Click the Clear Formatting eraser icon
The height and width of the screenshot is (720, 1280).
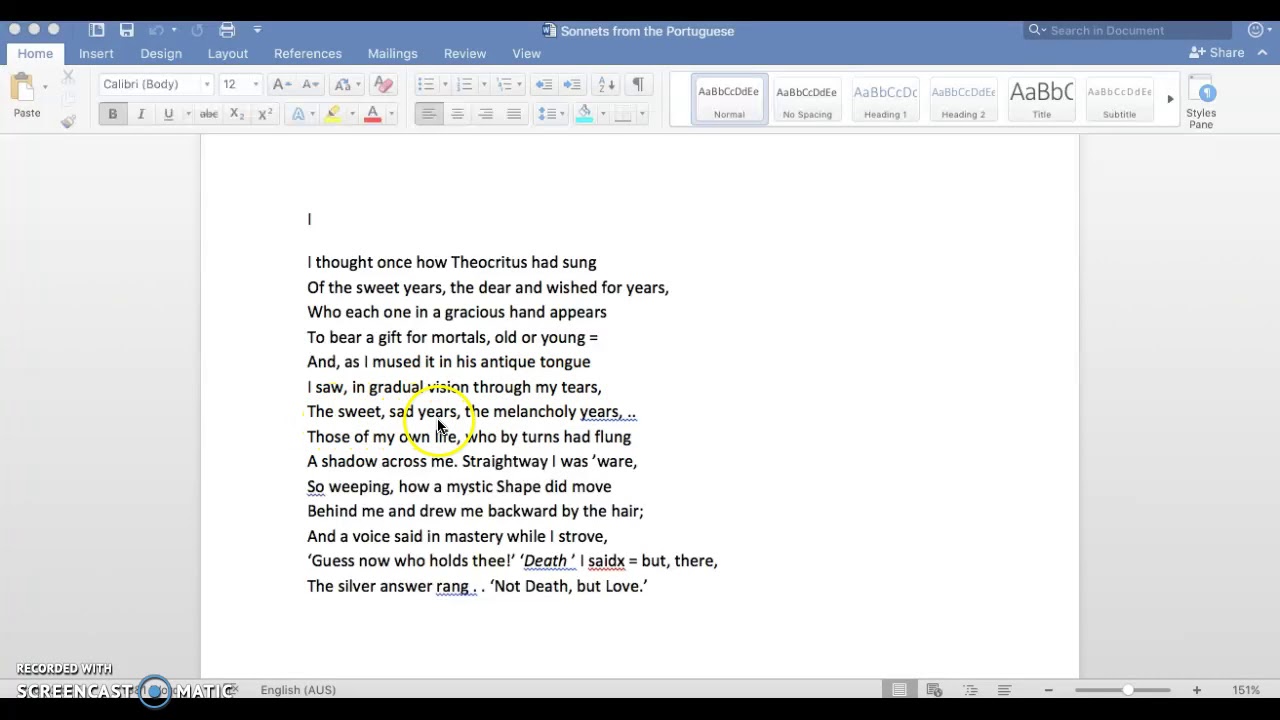point(382,84)
